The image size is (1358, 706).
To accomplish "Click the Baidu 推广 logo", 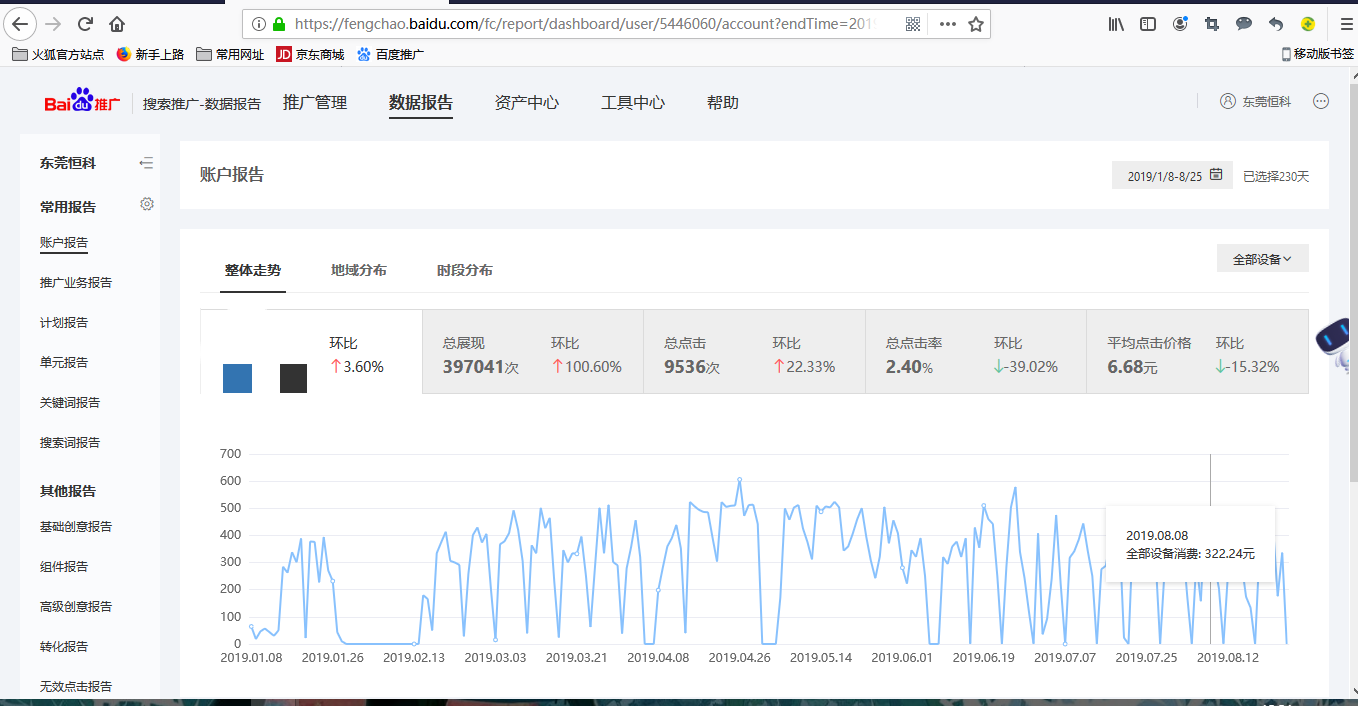I will (x=82, y=102).
